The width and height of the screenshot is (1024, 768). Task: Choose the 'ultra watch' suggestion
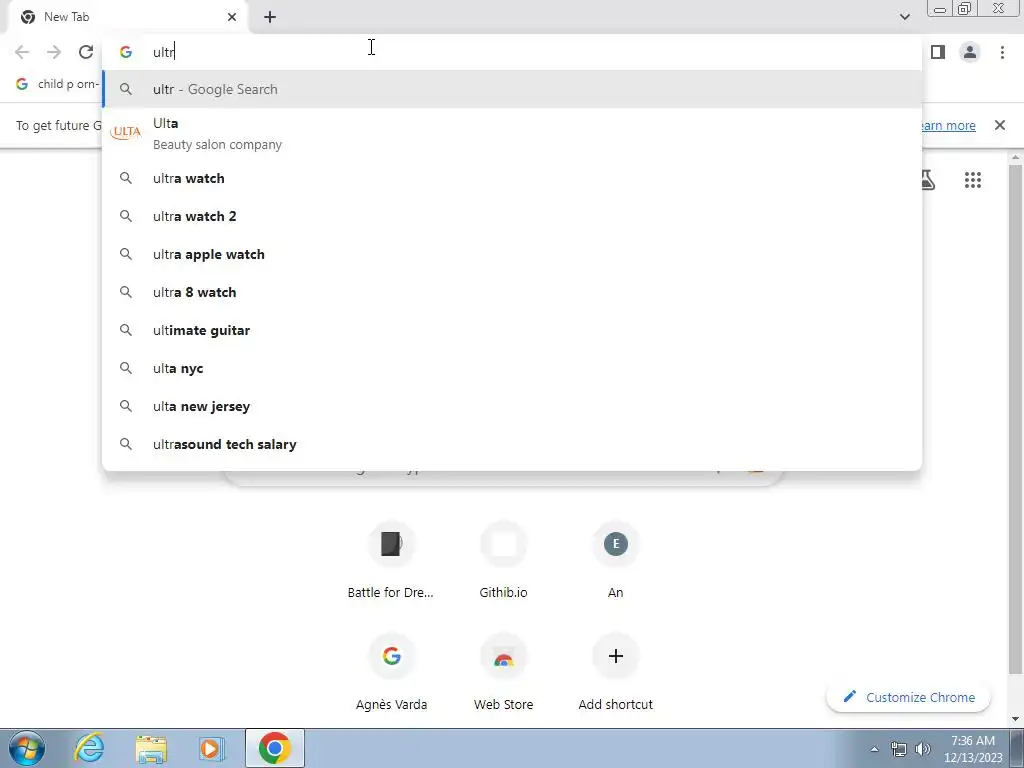[512, 178]
